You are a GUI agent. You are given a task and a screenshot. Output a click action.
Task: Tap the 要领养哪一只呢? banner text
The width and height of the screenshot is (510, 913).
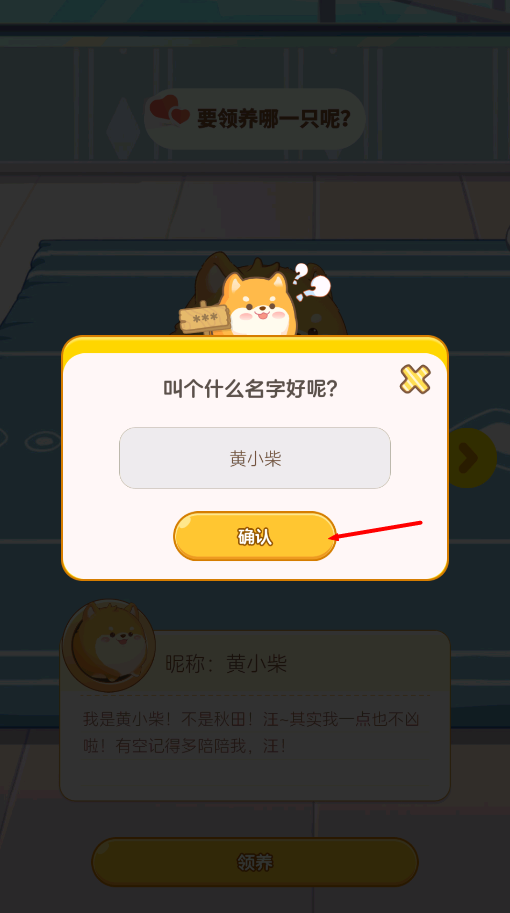coord(274,119)
